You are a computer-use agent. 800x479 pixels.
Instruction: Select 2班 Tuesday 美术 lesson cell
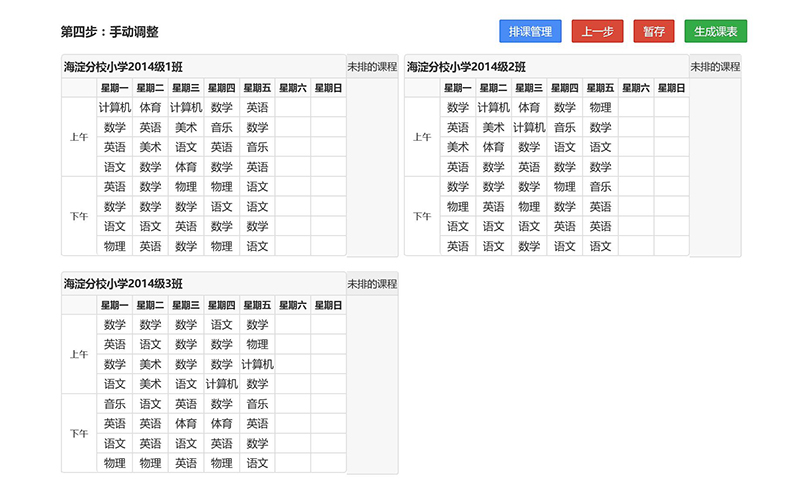pyautogui.click(x=493, y=127)
